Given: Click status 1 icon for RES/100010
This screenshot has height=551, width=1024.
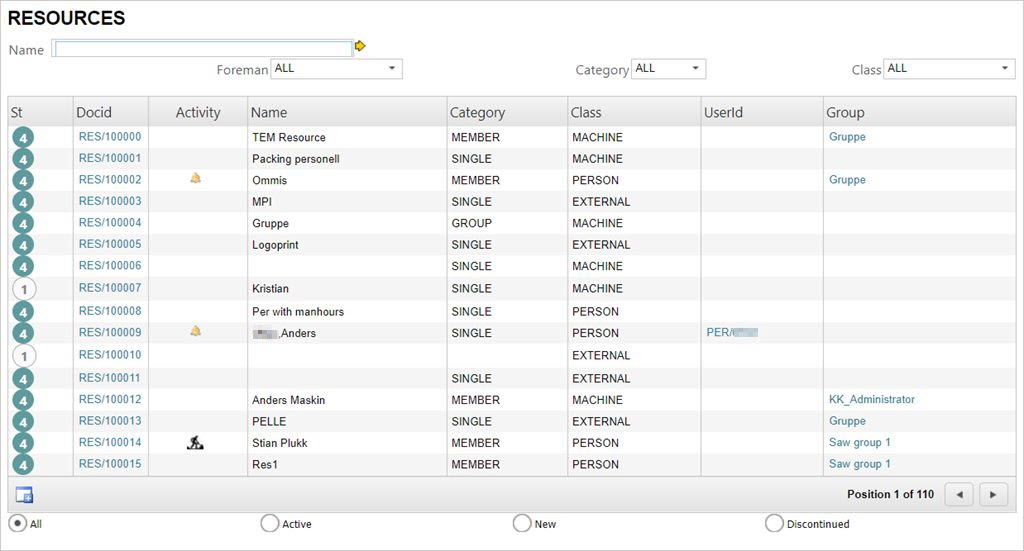Looking at the screenshot, I should pos(24,355).
